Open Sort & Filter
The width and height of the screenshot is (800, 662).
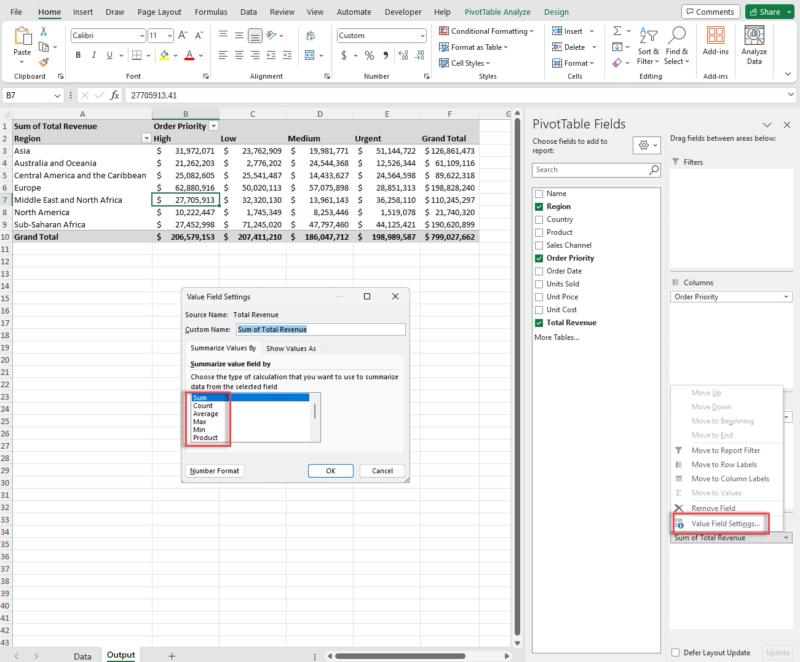pos(649,46)
